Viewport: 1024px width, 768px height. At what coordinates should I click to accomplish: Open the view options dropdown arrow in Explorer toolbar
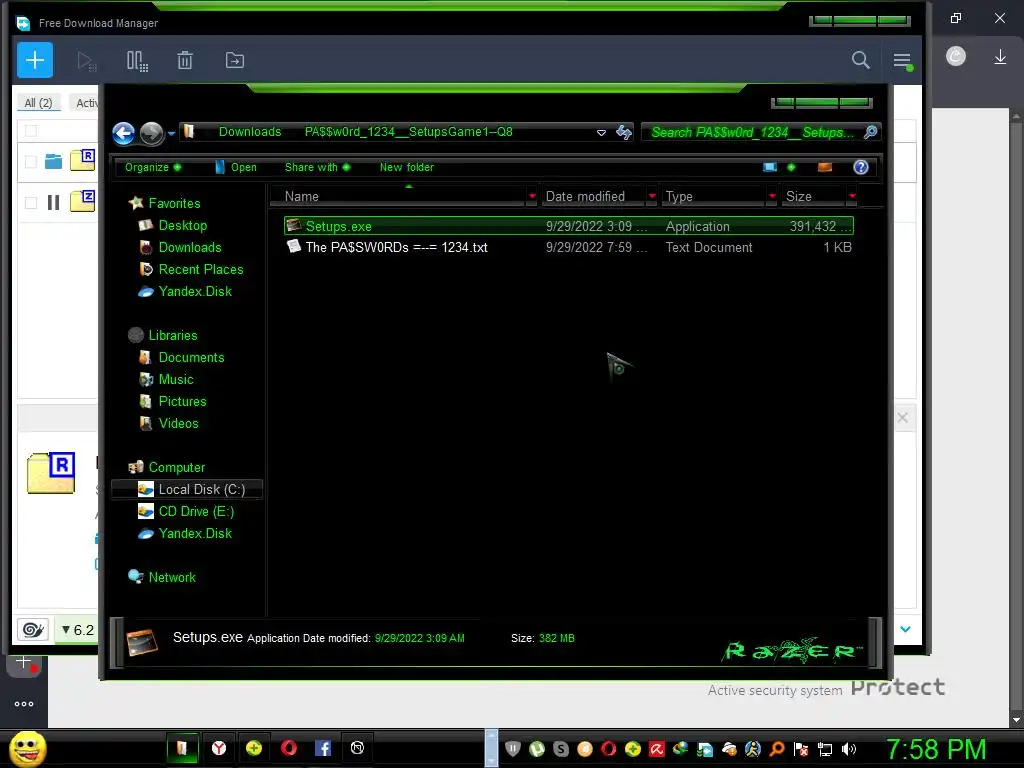tap(792, 167)
